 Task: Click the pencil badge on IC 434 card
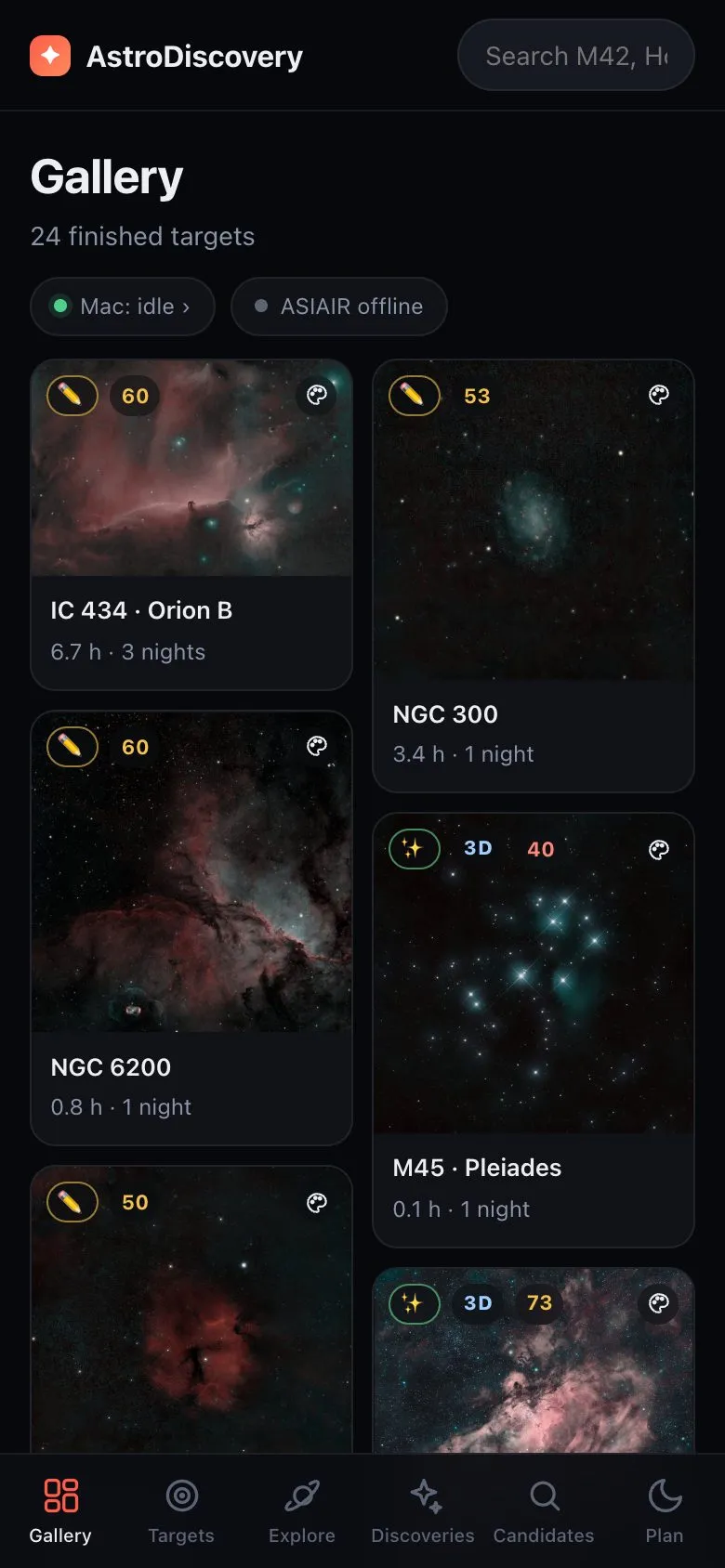pyautogui.click(x=72, y=396)
